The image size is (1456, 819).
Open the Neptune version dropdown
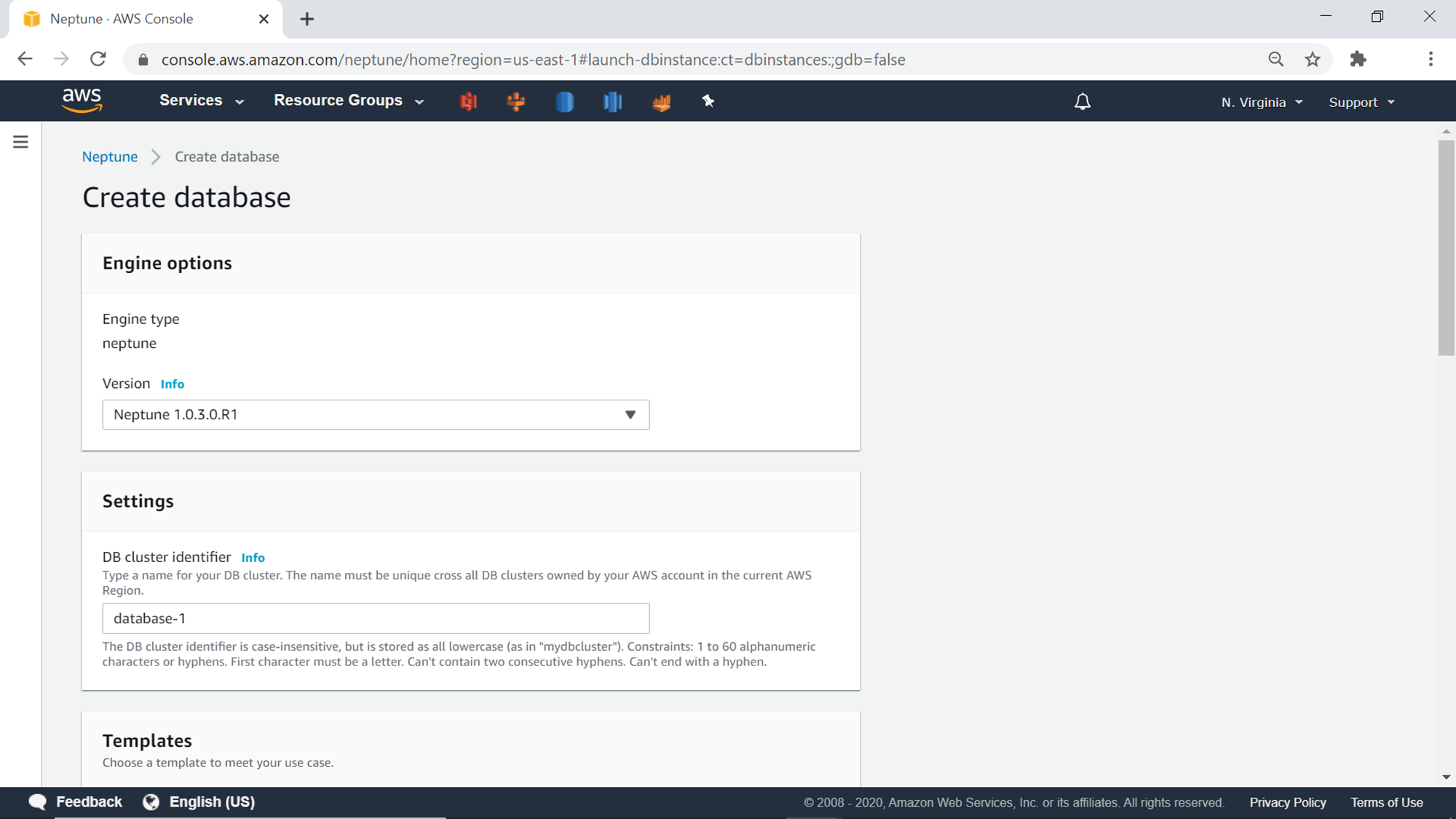(x=376, y=415)
